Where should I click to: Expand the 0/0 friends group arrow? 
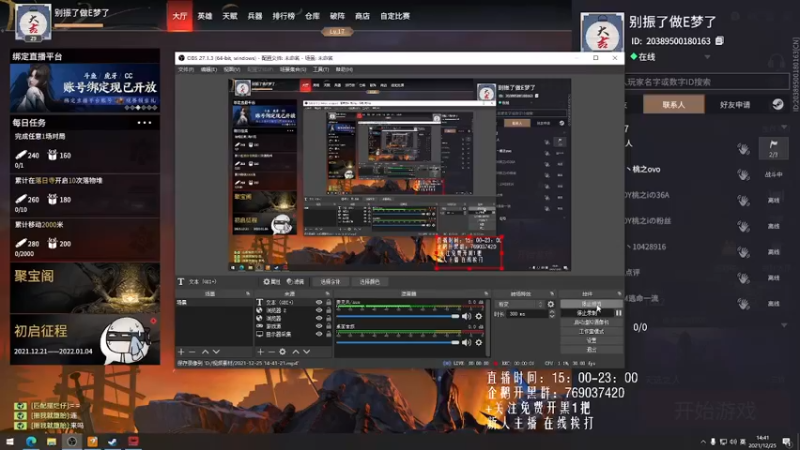point(784,325)
